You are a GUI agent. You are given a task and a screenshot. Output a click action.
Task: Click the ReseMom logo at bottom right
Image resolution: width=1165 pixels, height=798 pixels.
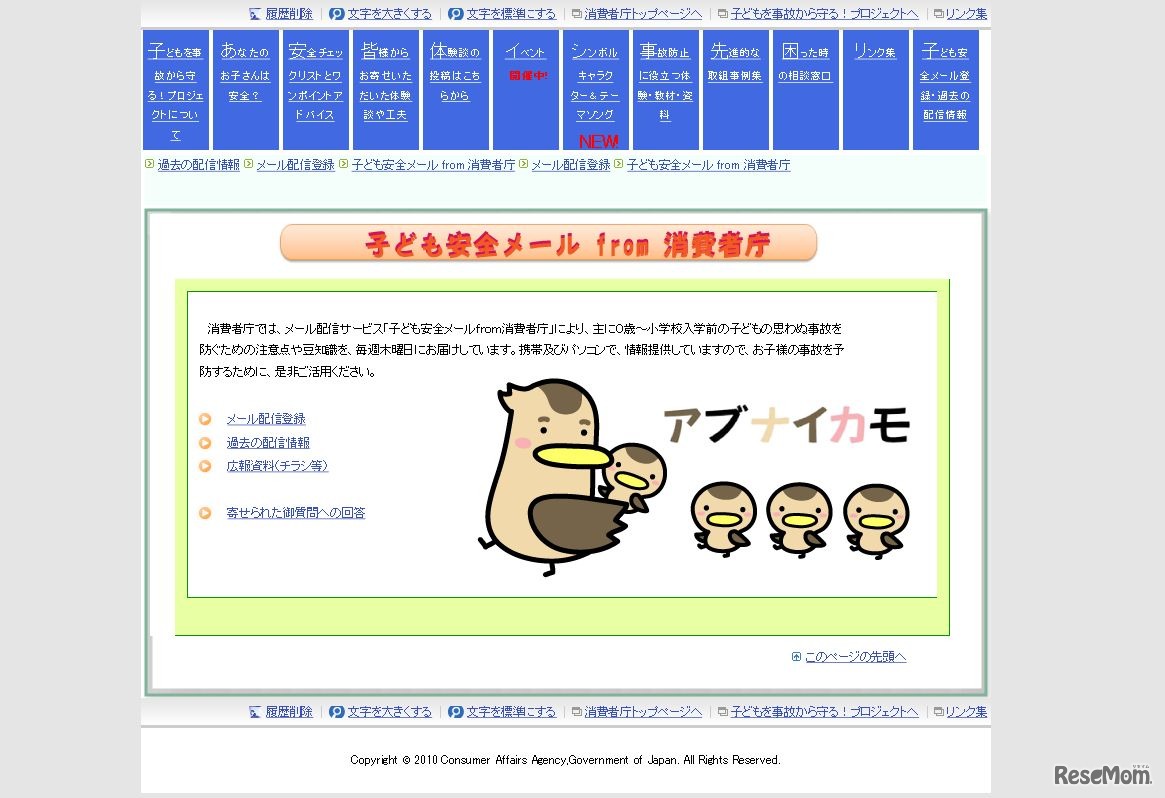point(1100,773)
